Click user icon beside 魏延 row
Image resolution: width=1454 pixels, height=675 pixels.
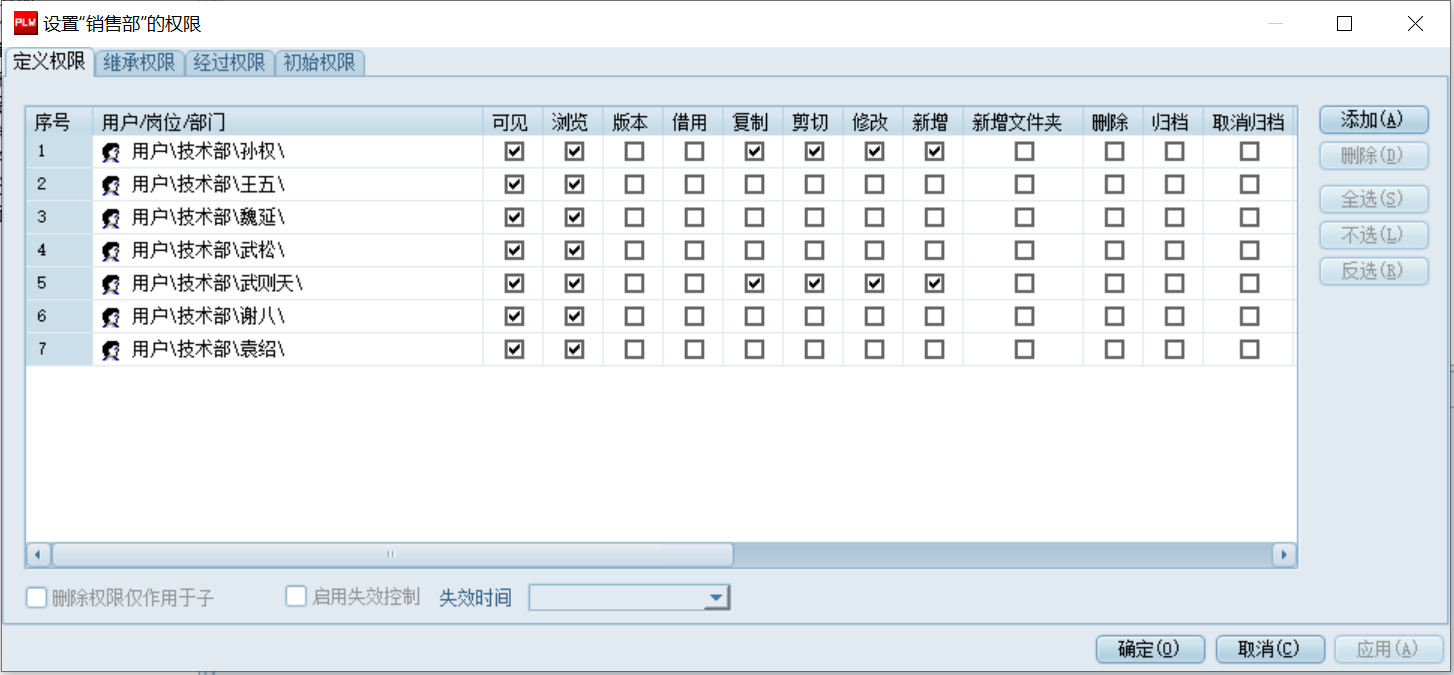[x=112, y=218]
